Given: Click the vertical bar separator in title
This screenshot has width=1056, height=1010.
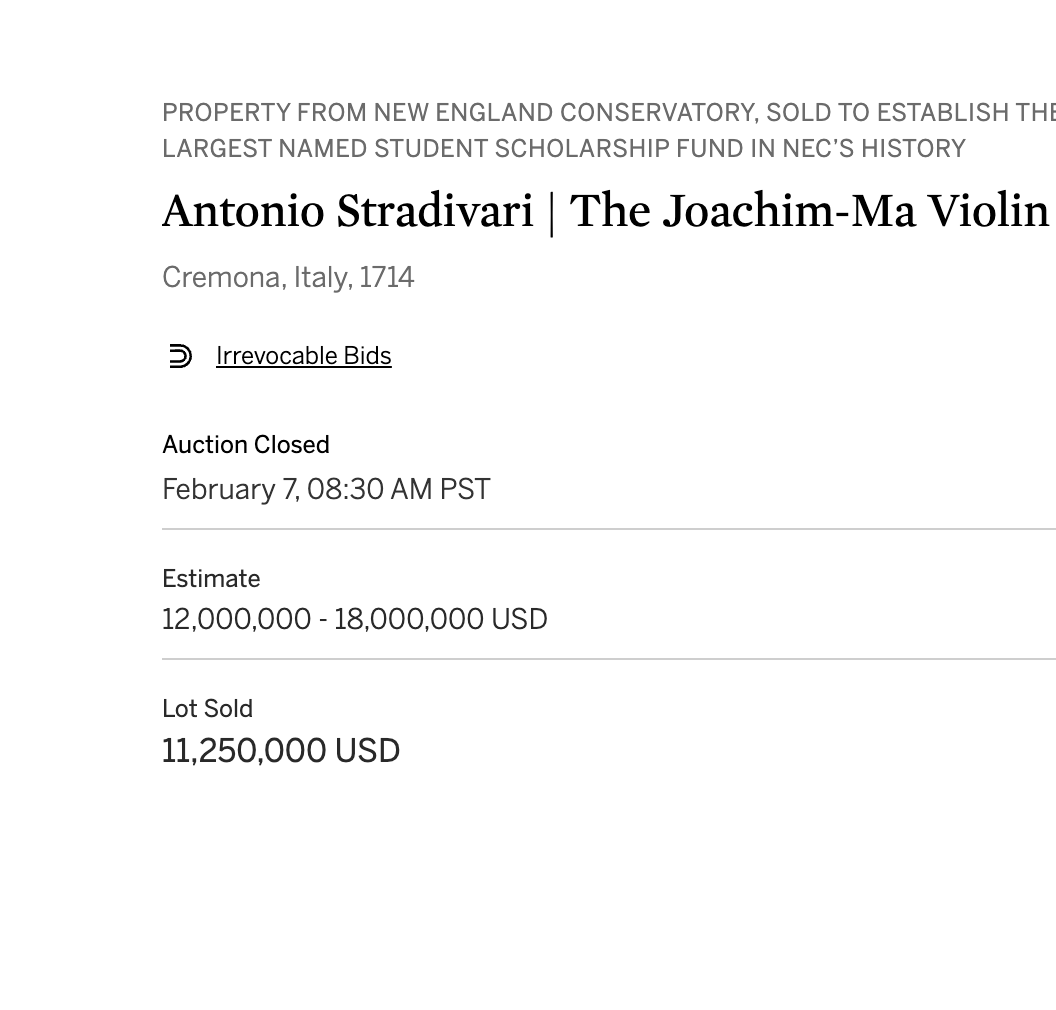Looking at the screenshot, I should click(x=552, y=213).
